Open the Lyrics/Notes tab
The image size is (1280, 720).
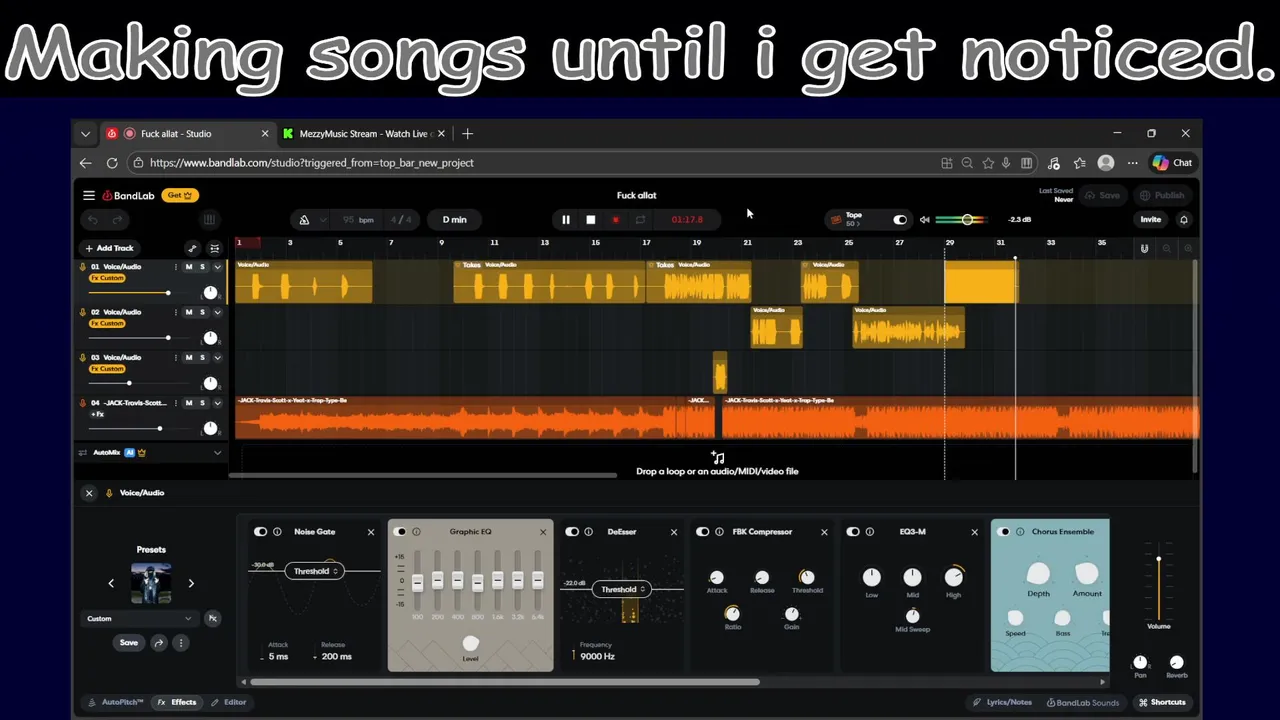[x=1002, y=702]
